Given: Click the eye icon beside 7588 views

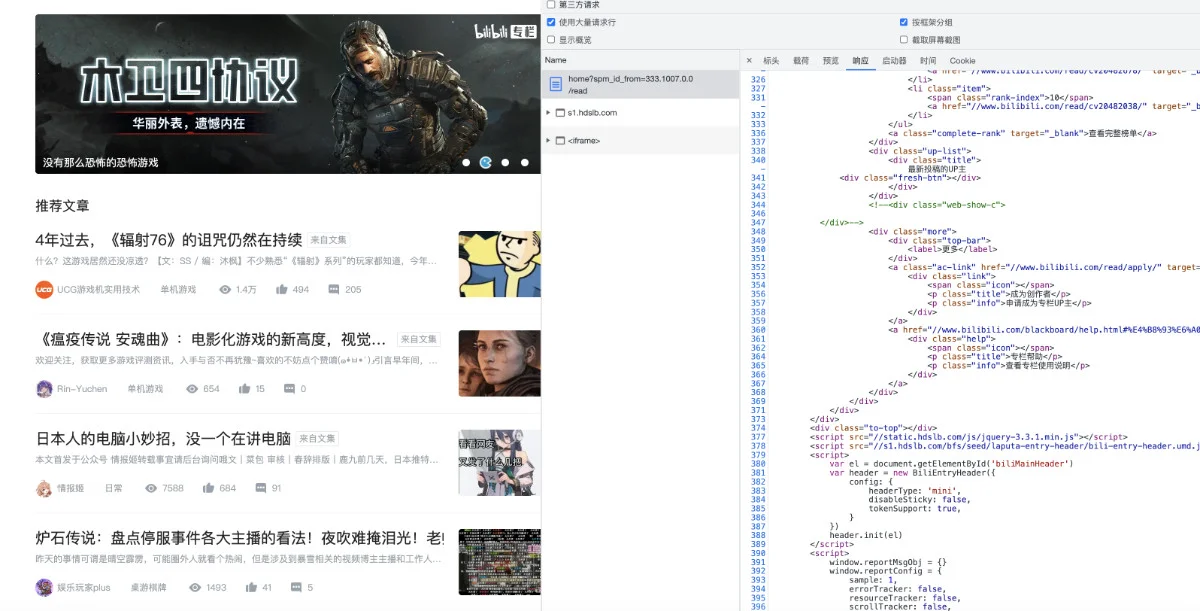Looking at the screenshot, I should coord(151,488).
